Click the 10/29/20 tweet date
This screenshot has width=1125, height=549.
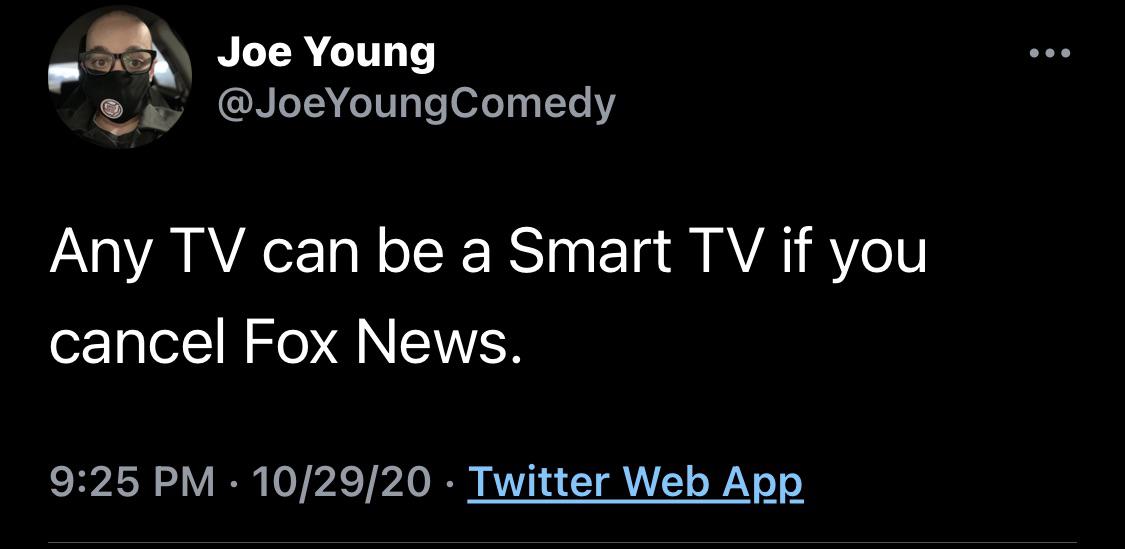pos(343,483)
